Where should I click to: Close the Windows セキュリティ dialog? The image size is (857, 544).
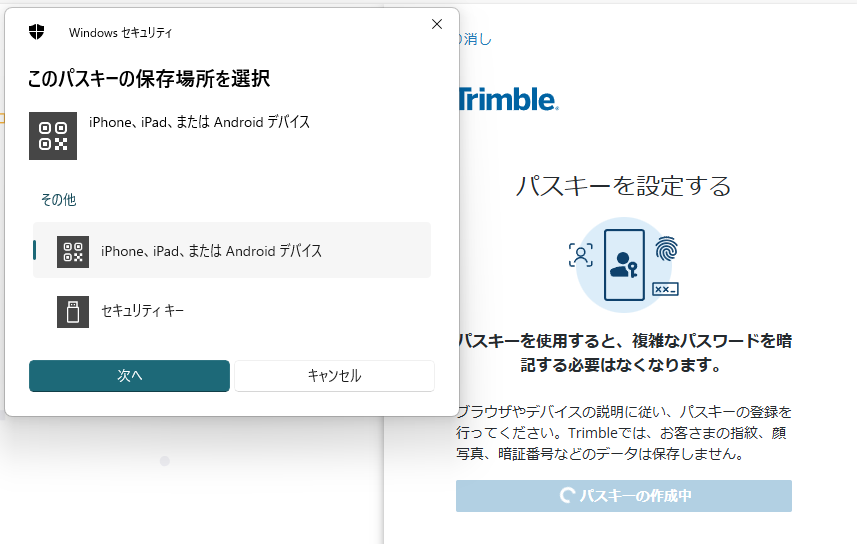pyautogui.click(x=437, y=24)
